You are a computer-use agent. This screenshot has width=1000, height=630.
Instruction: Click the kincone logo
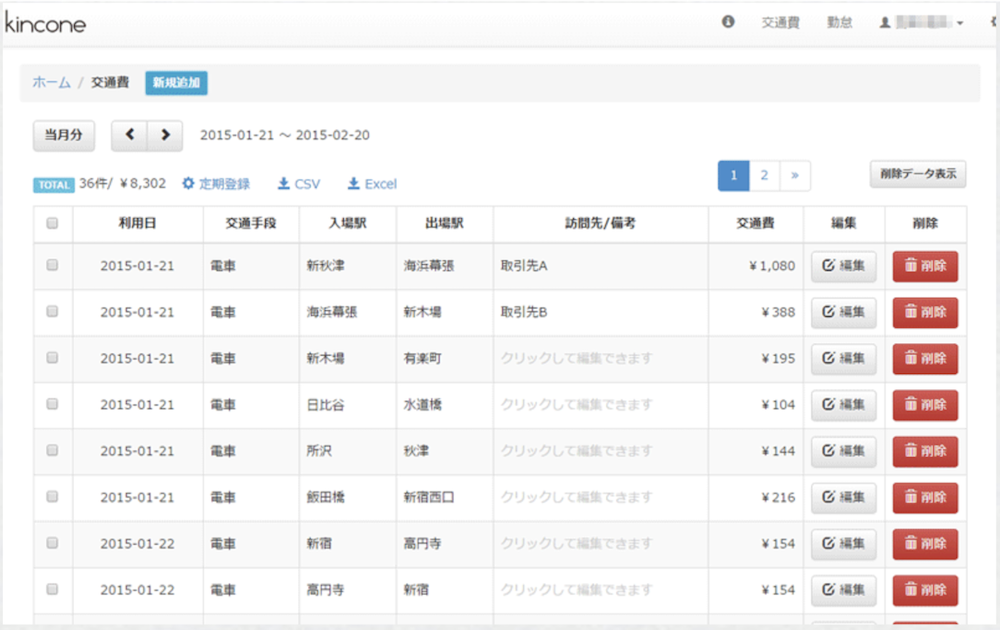coord(46,23)
